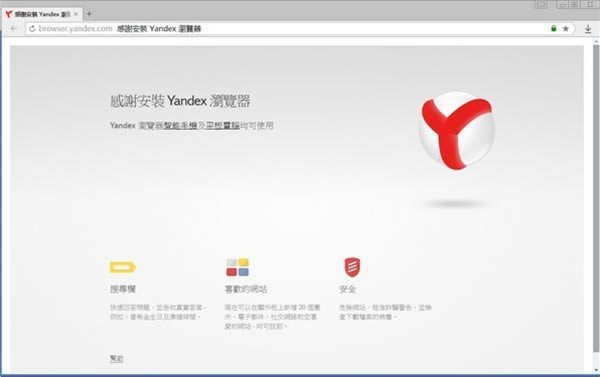
Task: Open a new tab with plus button
Action: click(89, 14)
